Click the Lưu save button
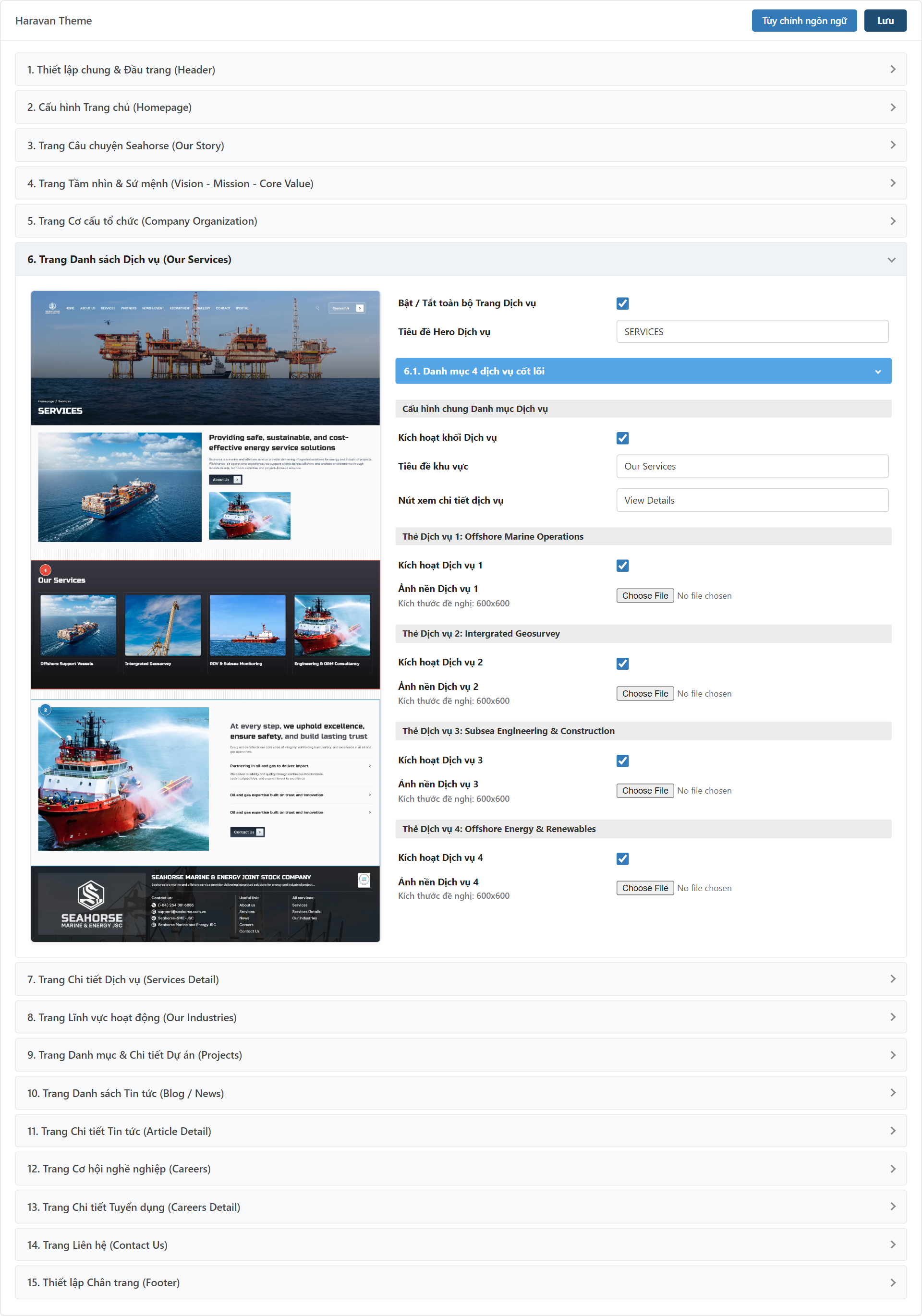 (885, 21)
